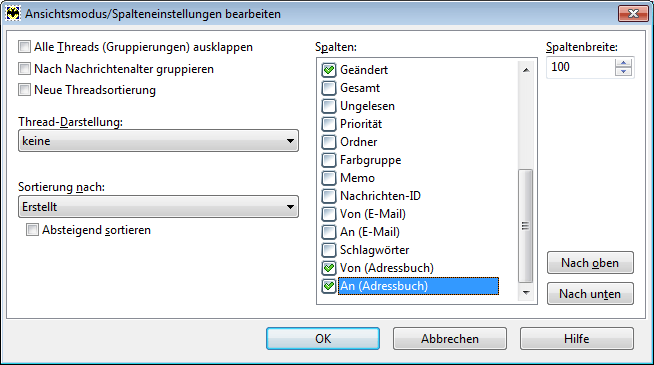Image resolution: width=654 pixels, height=365 pixels.
Task: Open the Thread-Darstellung dropdown
Action: [158, 141]
